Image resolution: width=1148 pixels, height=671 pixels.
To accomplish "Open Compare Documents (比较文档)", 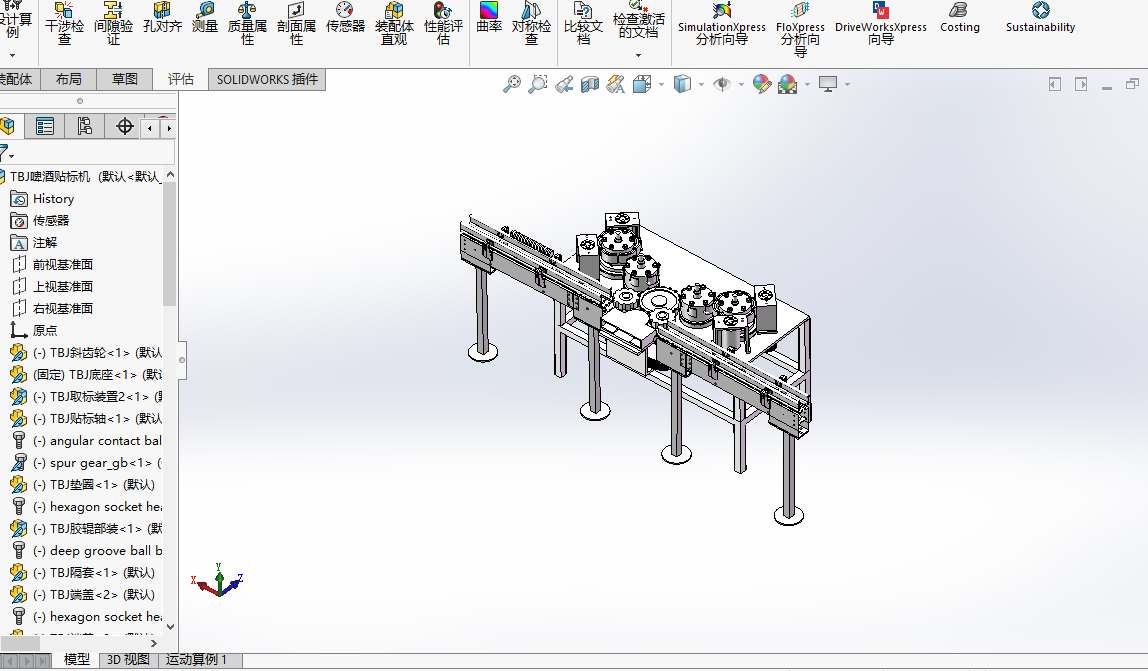I will point(584,23).
